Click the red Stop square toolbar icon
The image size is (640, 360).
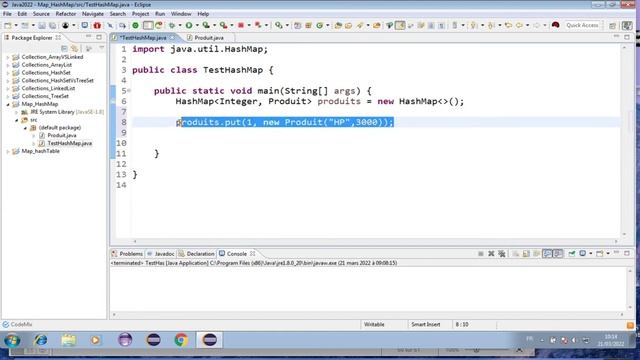click(x=241, y=25)
